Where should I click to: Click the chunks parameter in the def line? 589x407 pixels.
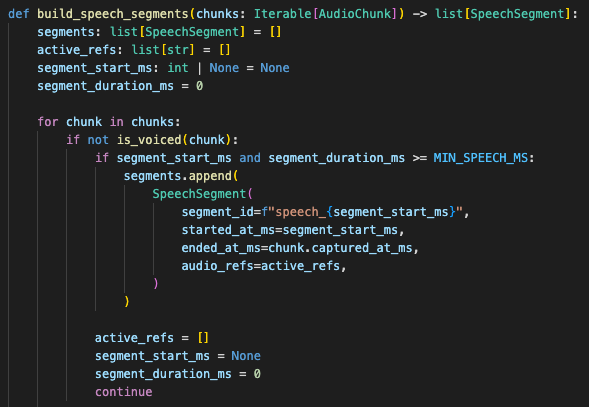(x=218, y=14)
